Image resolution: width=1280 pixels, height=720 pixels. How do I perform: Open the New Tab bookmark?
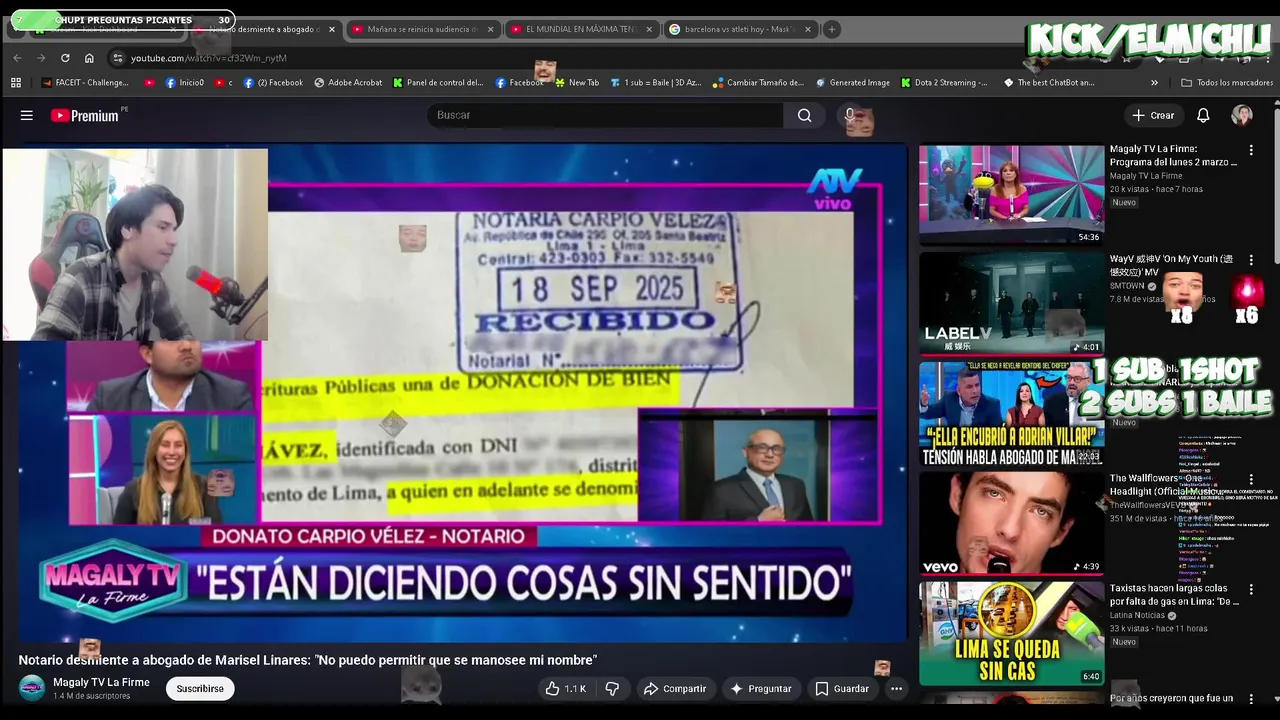577,83
